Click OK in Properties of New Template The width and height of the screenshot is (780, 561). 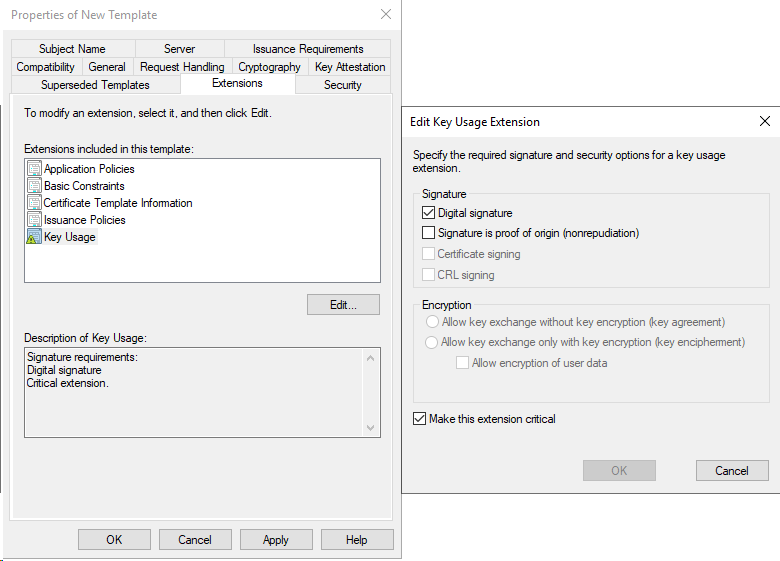(114, 540)
